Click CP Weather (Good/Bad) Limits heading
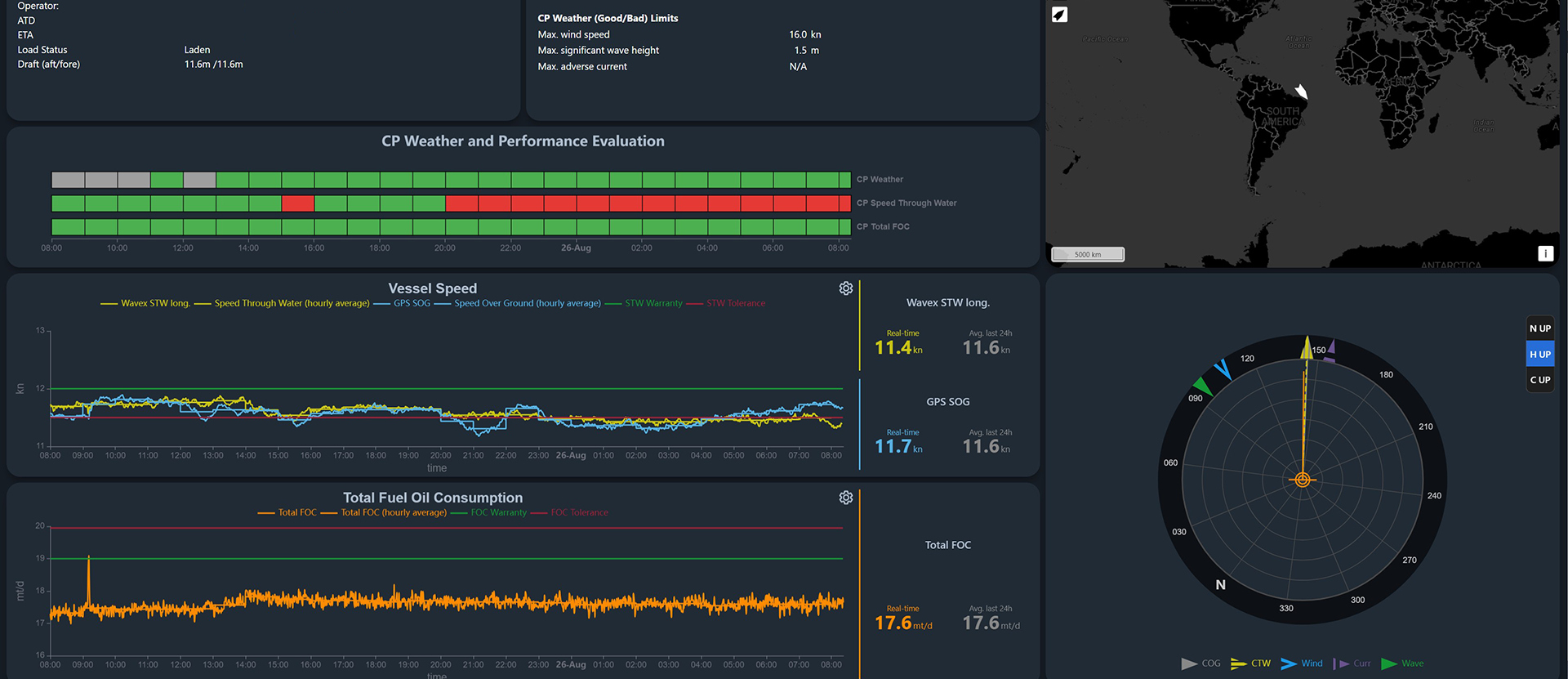The image size is (1568, 679). point(608,18)
